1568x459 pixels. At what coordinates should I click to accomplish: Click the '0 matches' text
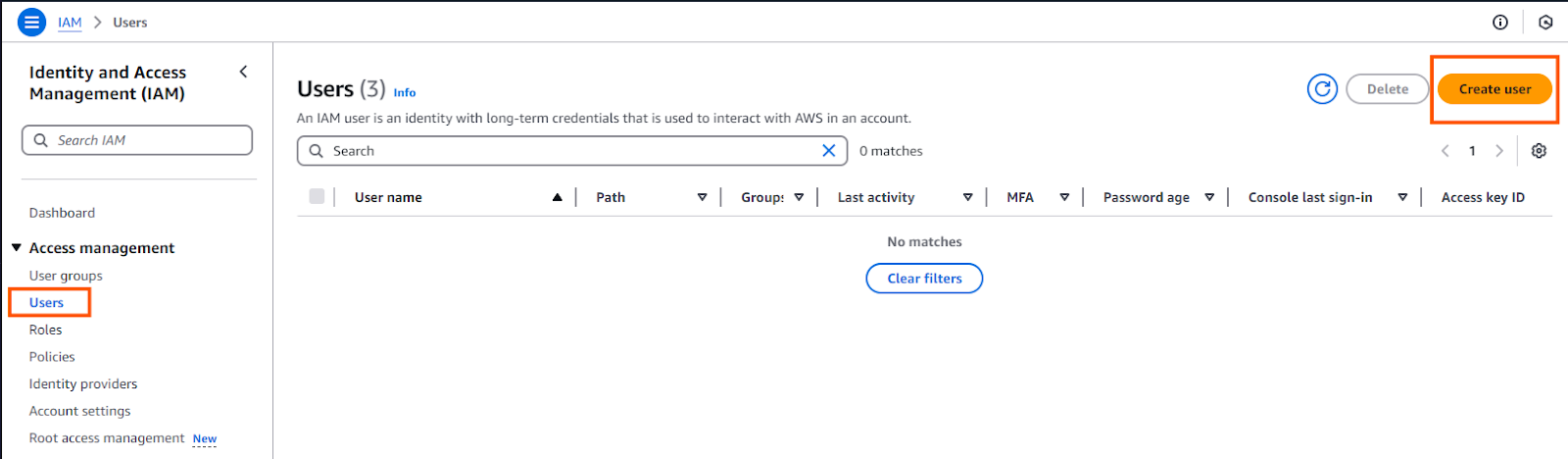pos(891,151)
